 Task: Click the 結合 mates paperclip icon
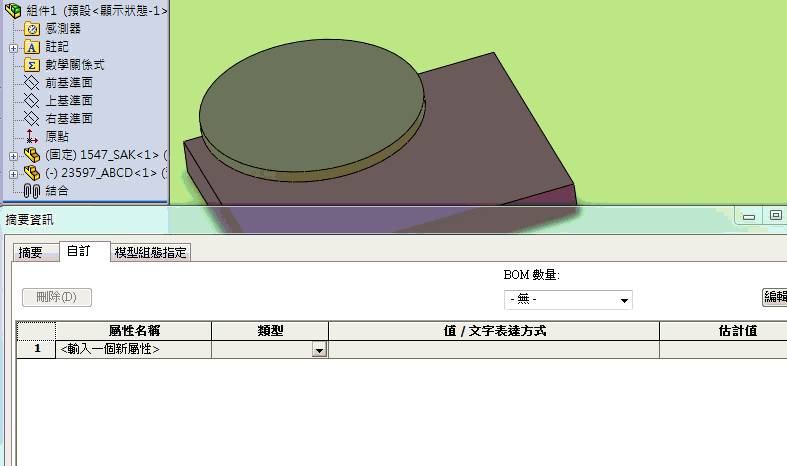coord(32,191)
